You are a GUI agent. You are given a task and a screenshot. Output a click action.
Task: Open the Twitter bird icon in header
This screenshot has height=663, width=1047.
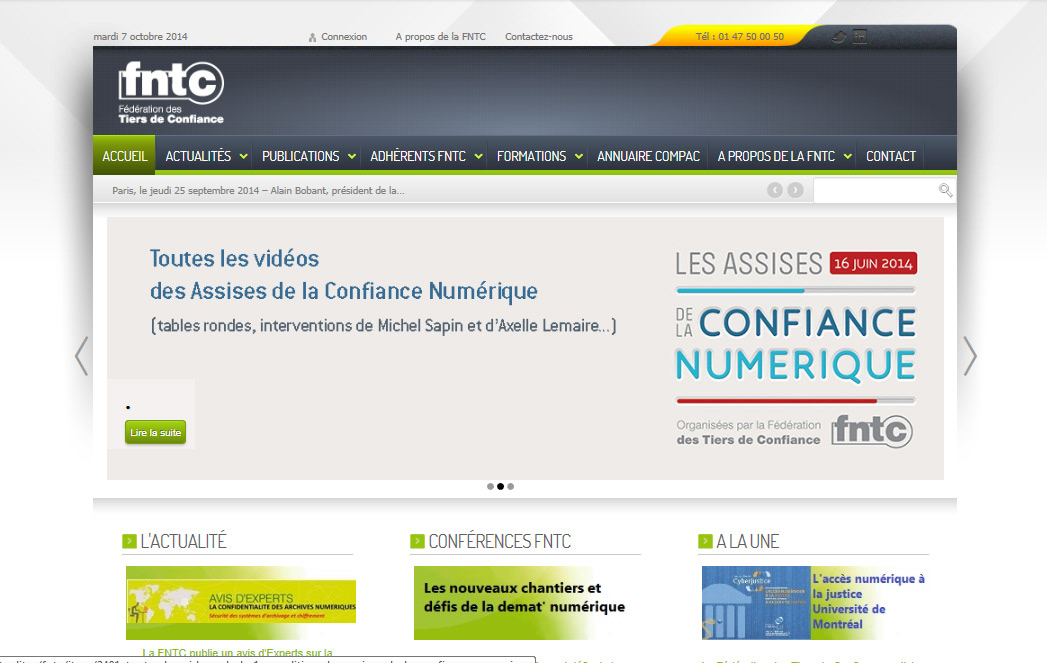(839, 37)
